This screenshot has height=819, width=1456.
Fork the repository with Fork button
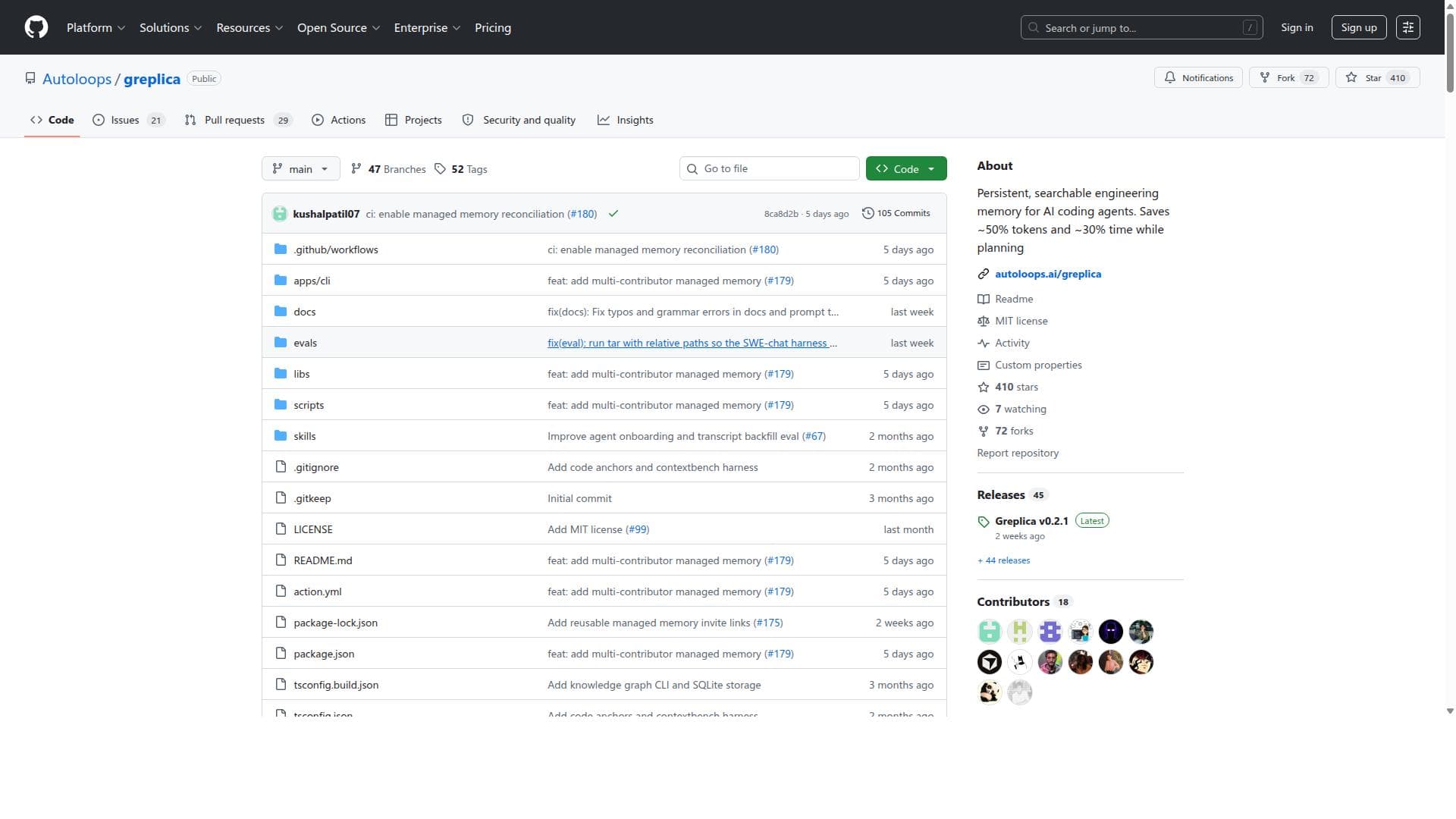[x=1289, y=77]
